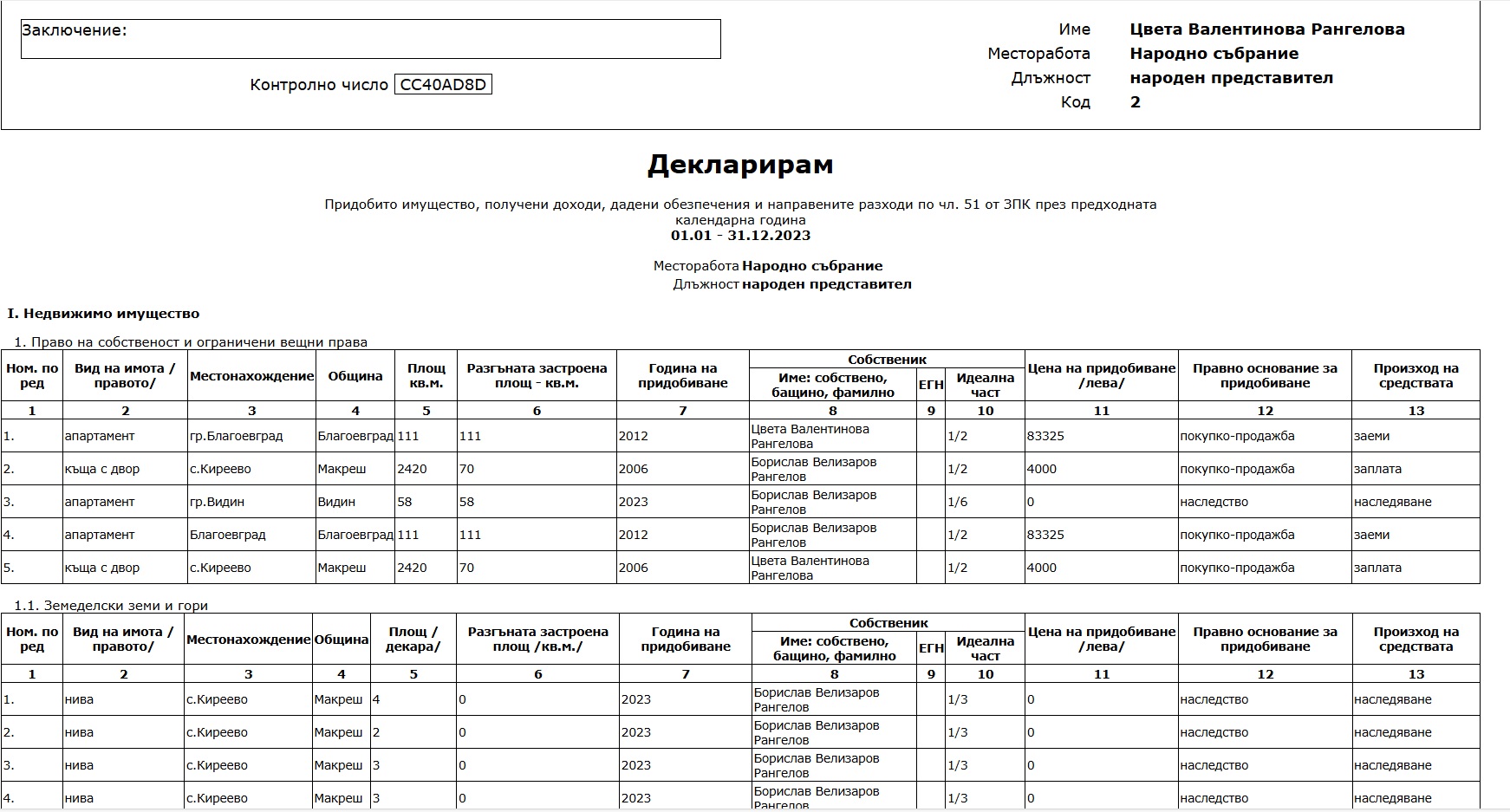
Task: Click заплата cell in property row 2
Action: point(1377,469)
